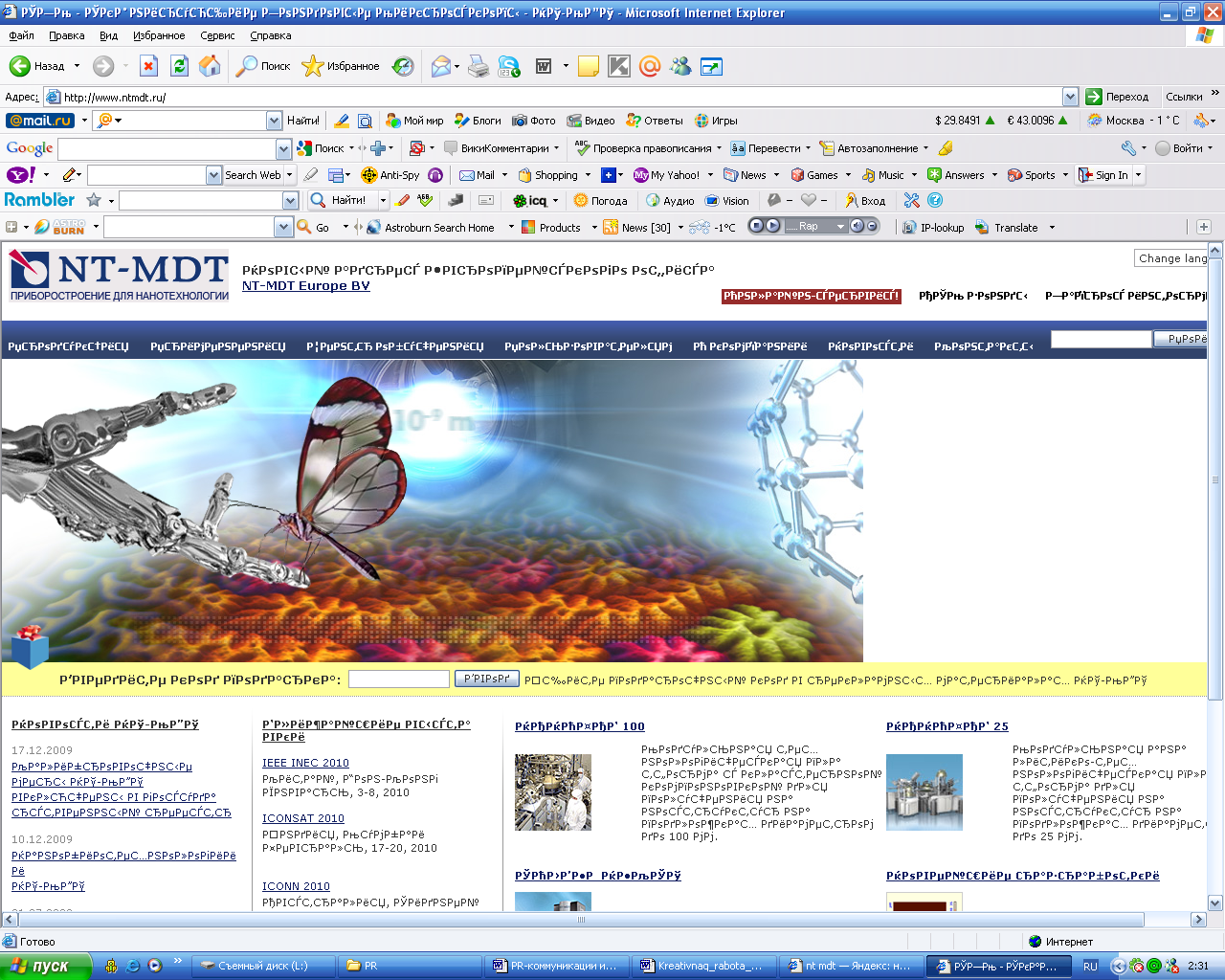Click the Change language button

[1171, 258]
